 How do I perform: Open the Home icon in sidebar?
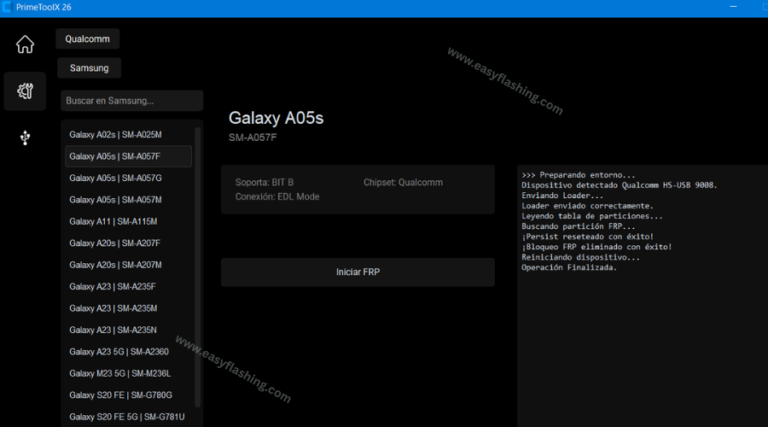(25, 45)
